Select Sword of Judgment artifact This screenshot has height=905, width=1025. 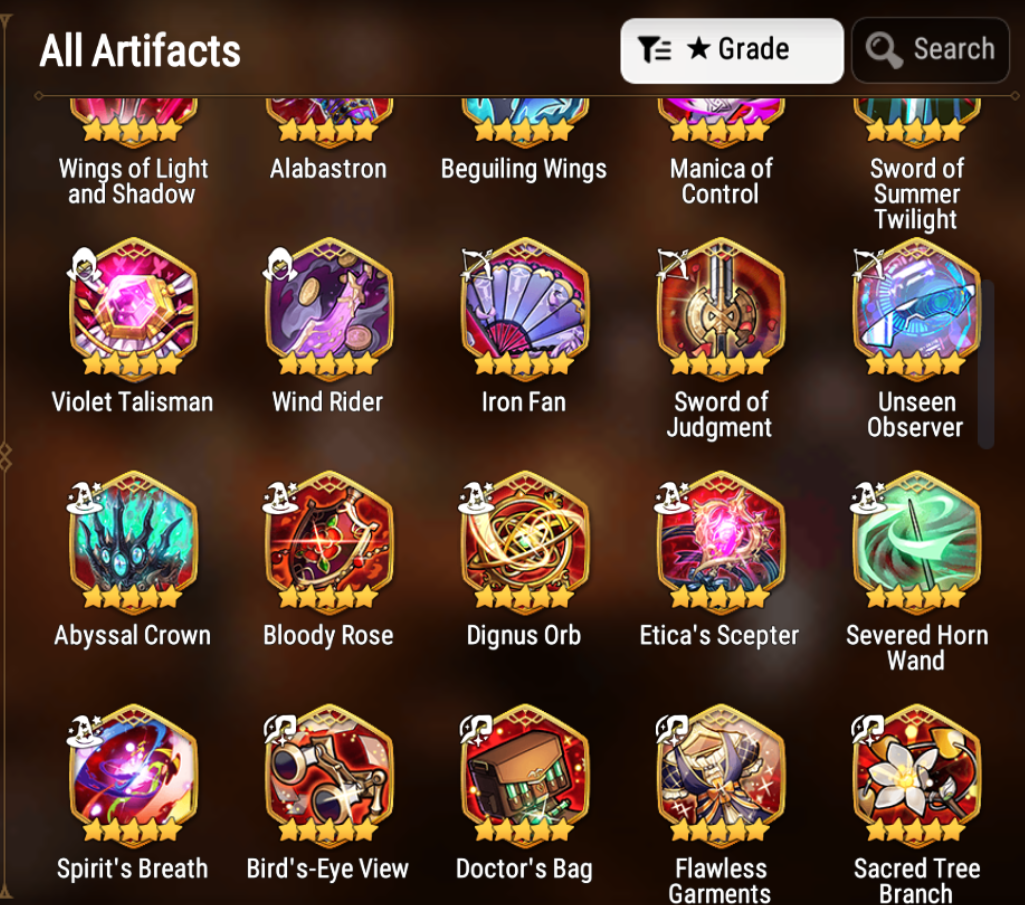click(720, 309)
